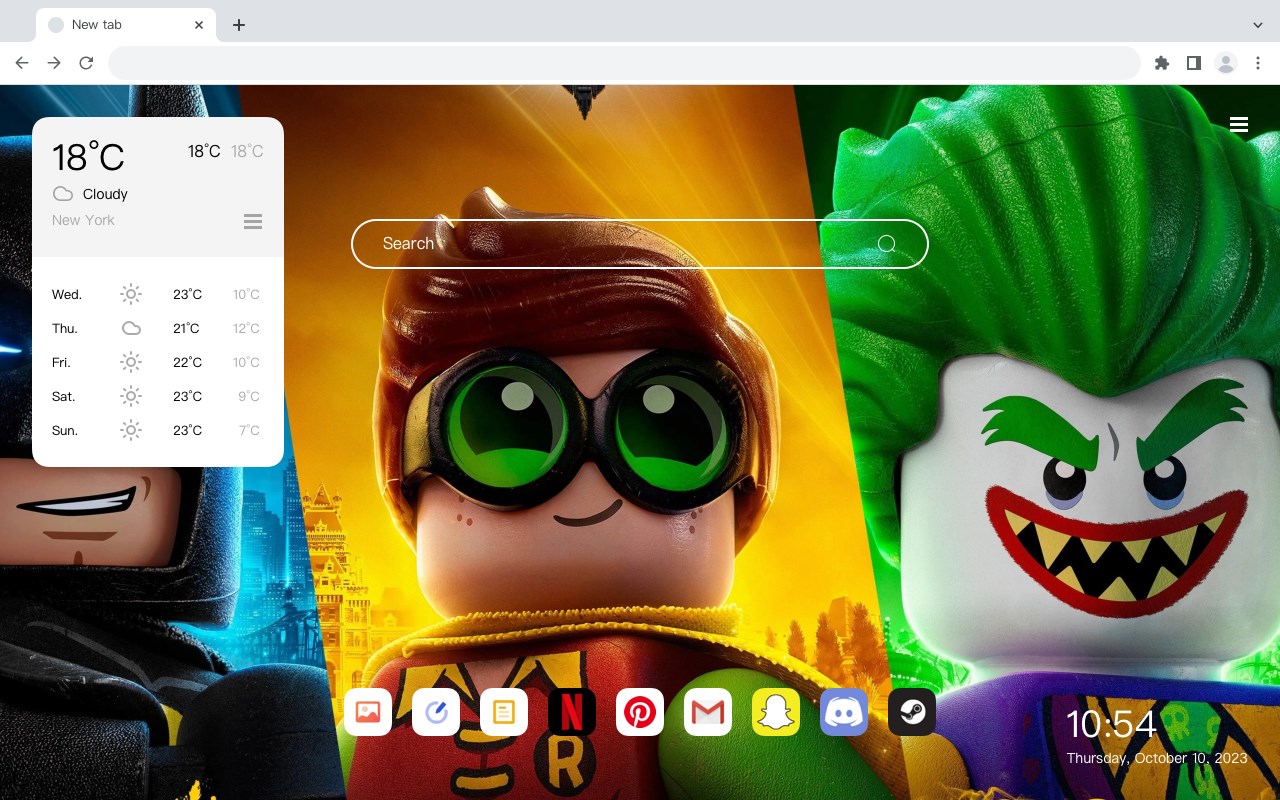Select the Thu. forecast row
Screen dimensions: 1280x800
coord(158,328)
